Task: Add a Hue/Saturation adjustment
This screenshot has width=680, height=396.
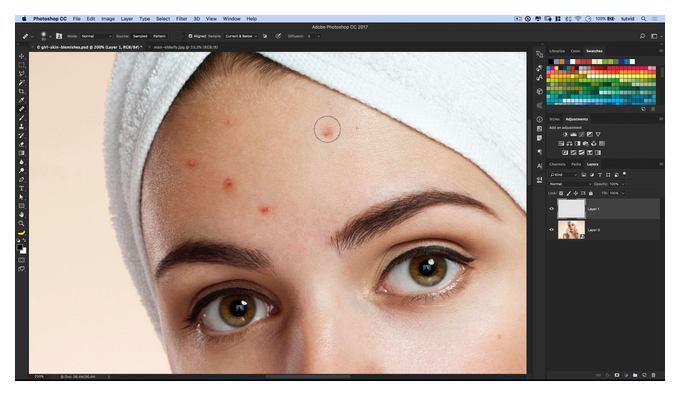Action: pos(561,144)
